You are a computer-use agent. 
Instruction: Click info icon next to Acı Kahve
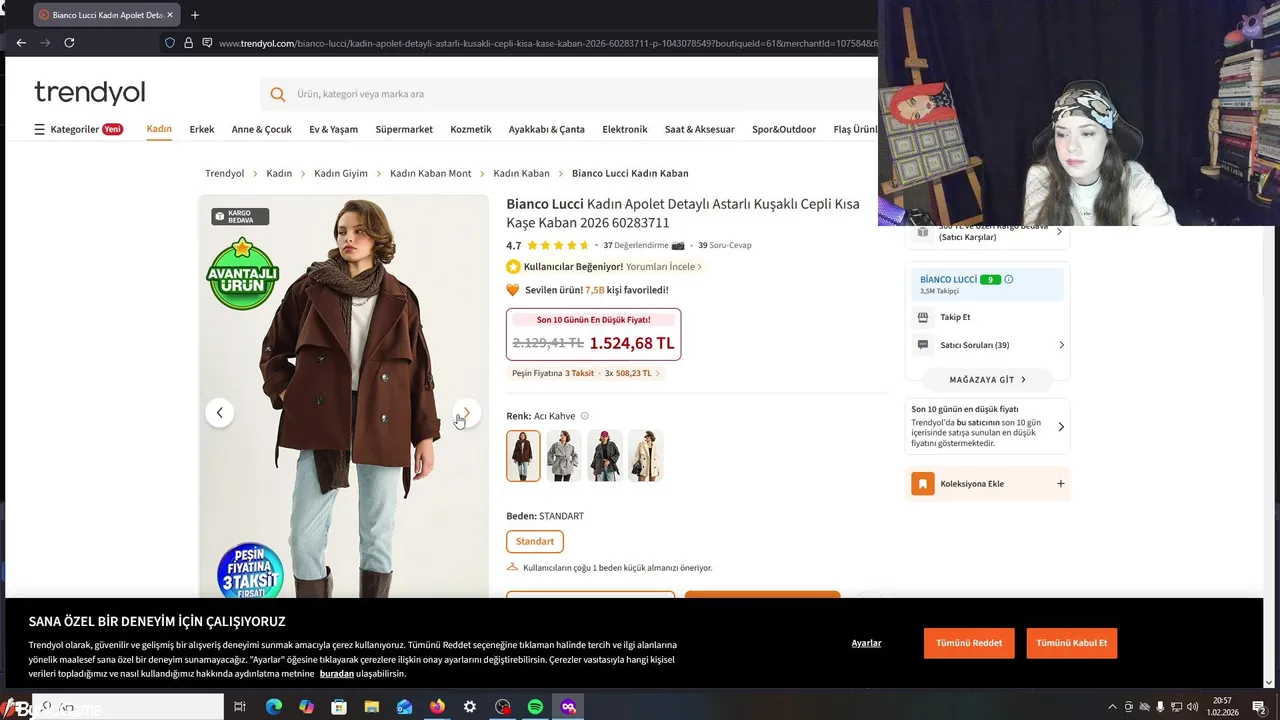pos(585,416)
